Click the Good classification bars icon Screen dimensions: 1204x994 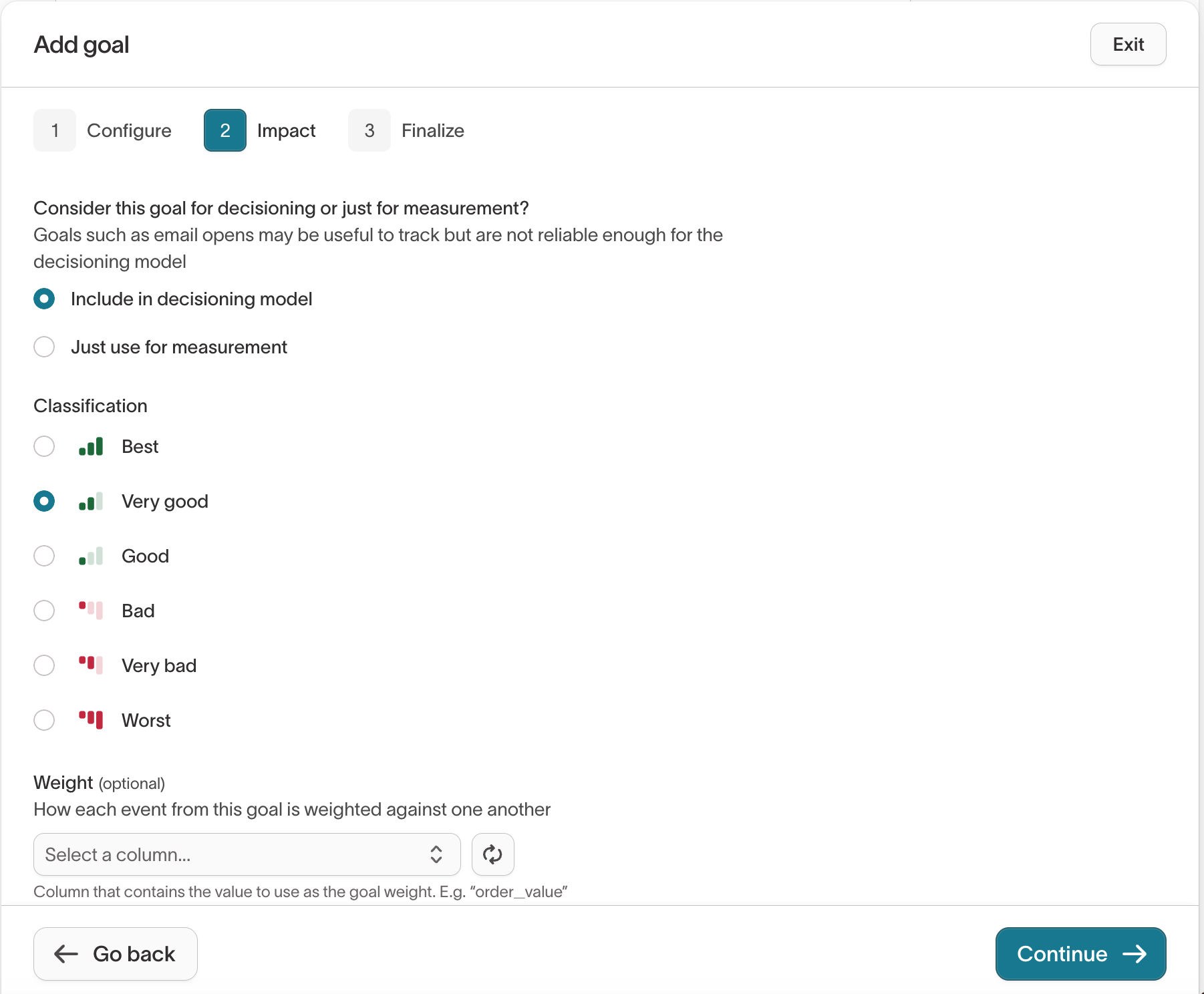[90, 555]
